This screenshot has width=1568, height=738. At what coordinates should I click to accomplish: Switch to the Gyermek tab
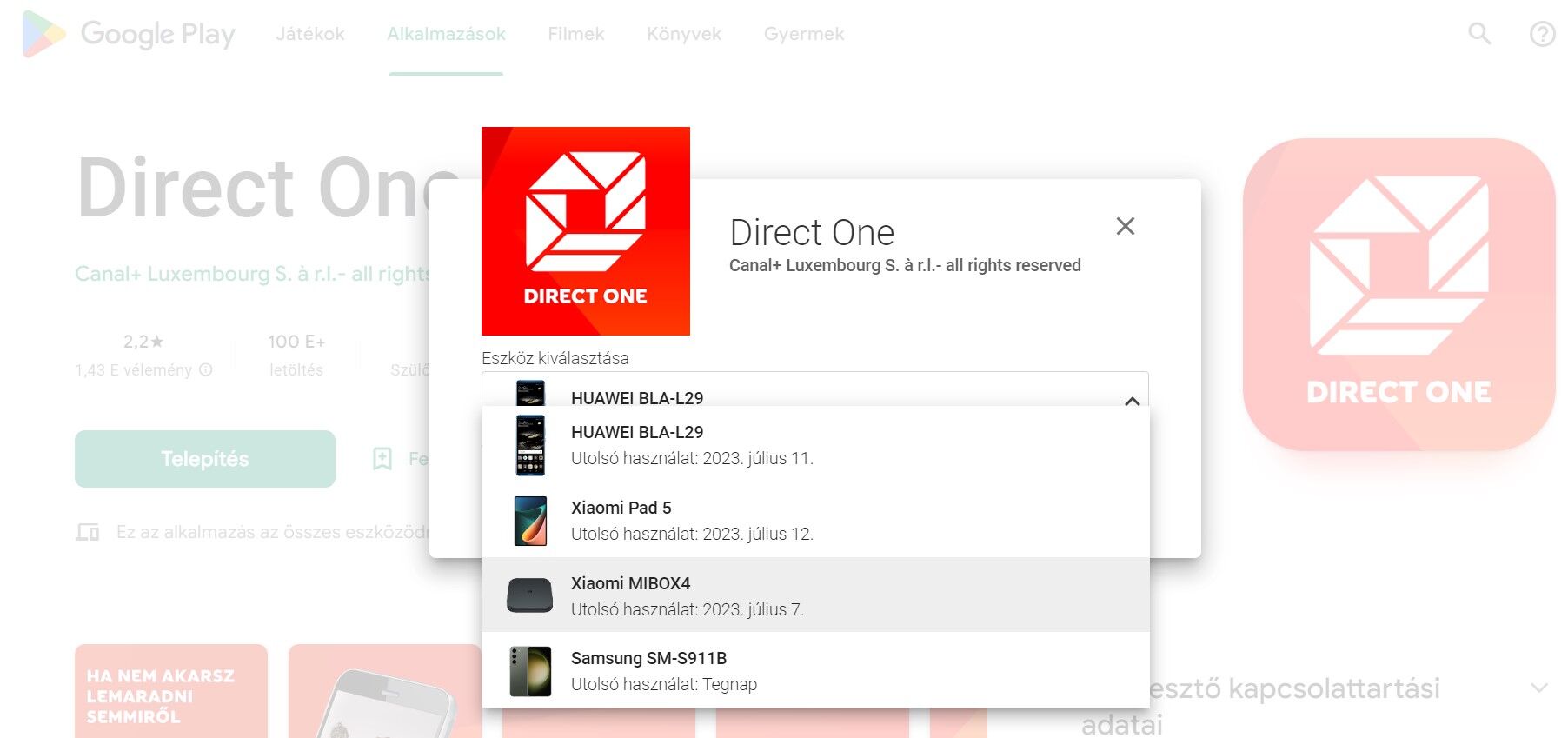click(804, 34)
